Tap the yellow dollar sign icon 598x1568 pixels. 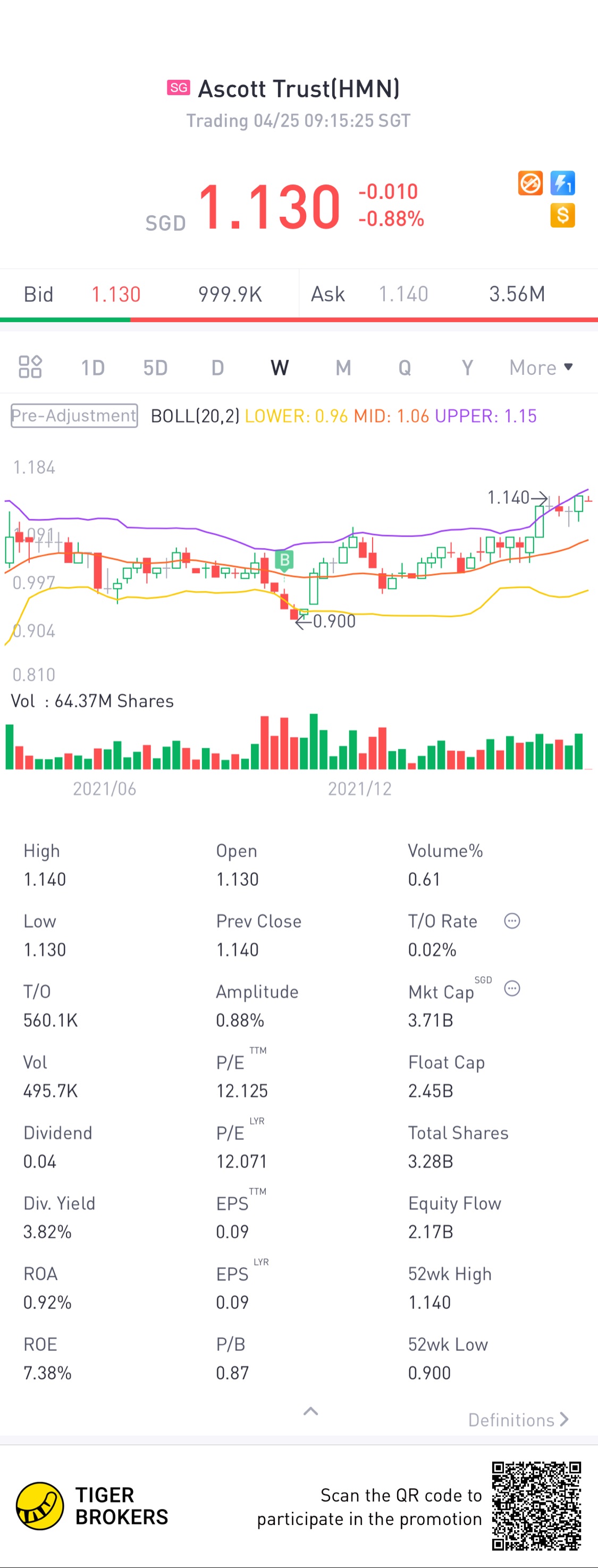pyautogui.click(x=563, y=215)
